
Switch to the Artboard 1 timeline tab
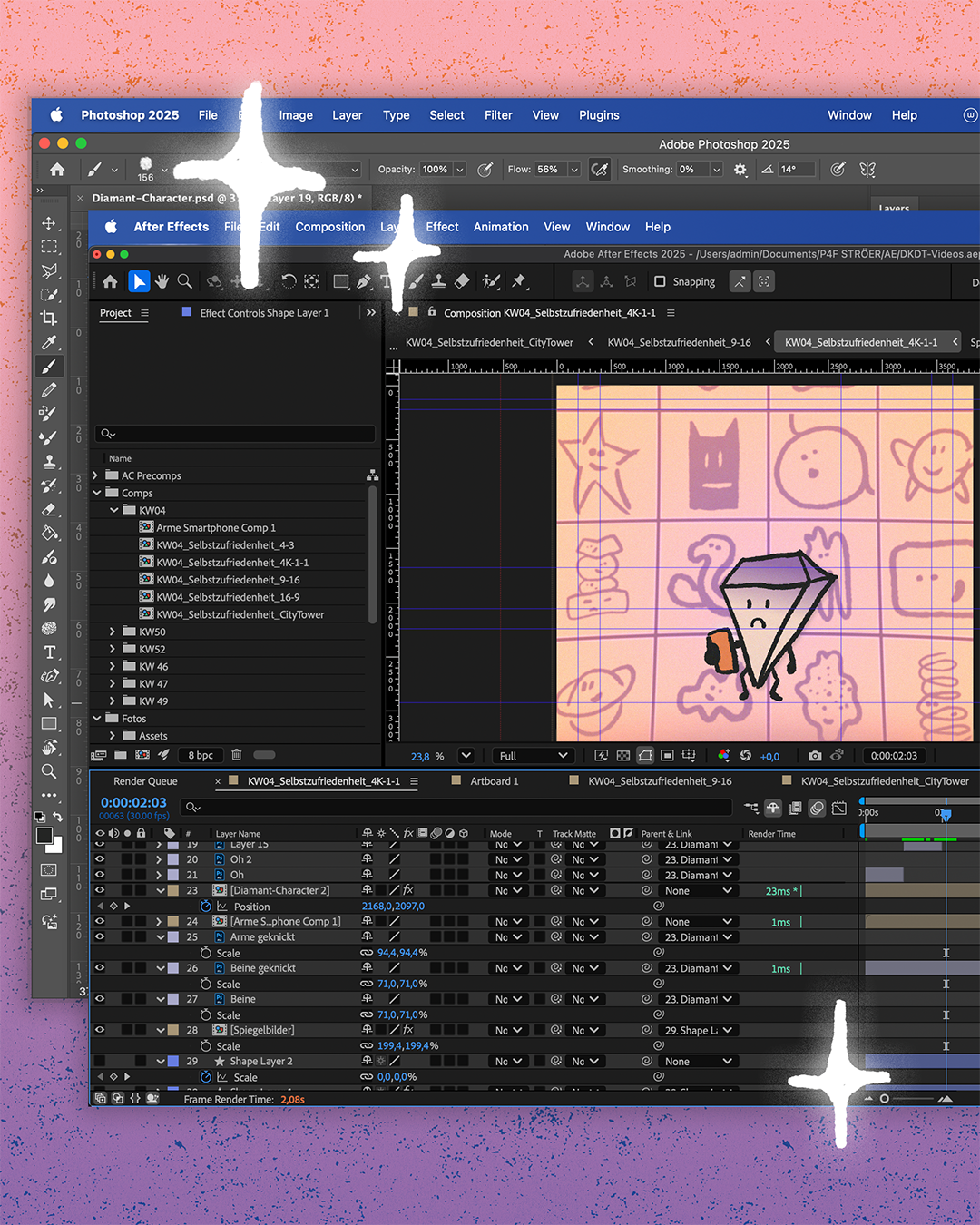(x=497, y=780)
